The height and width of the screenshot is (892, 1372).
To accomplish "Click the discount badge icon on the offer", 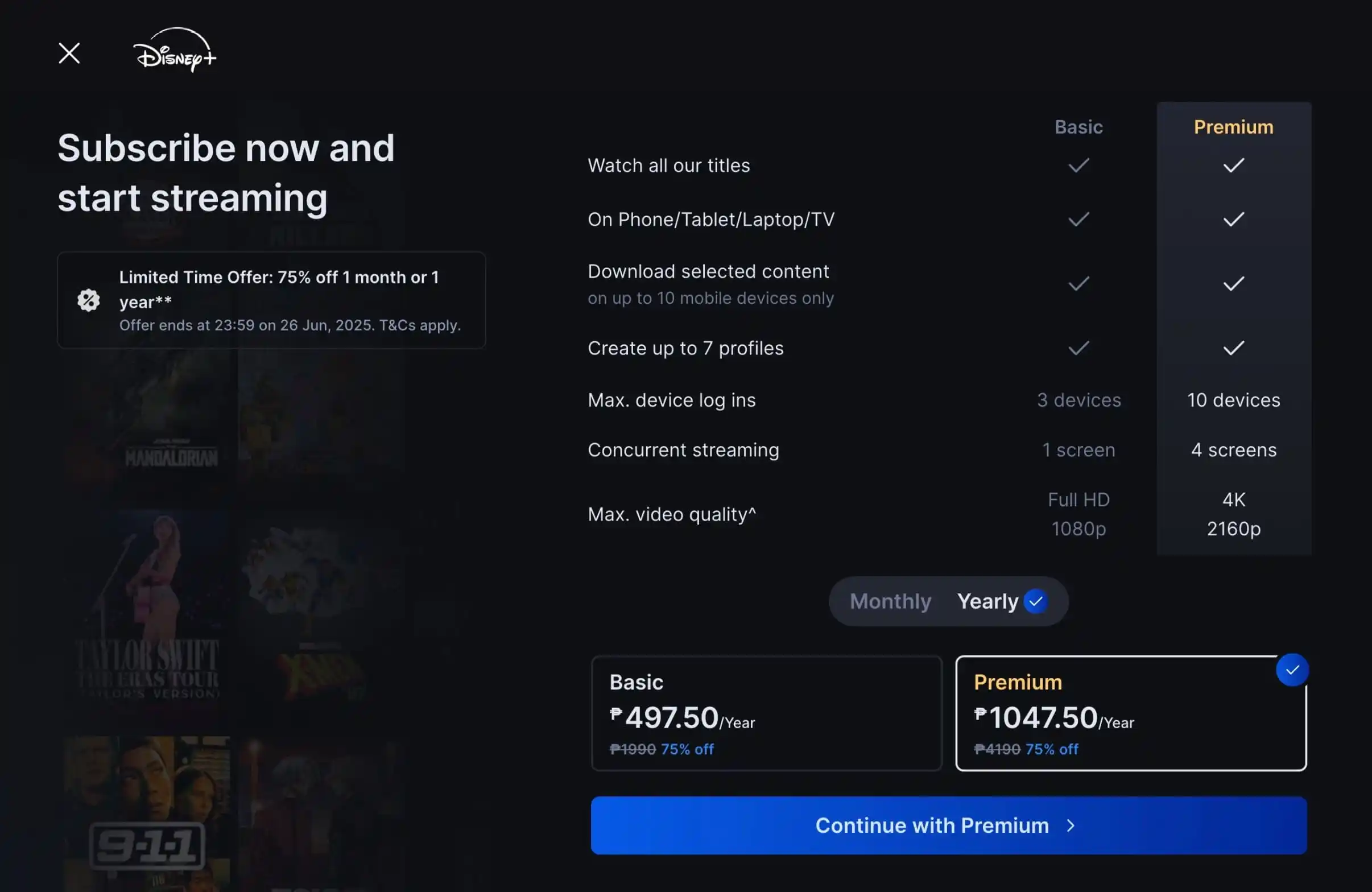I will (88, 300).
